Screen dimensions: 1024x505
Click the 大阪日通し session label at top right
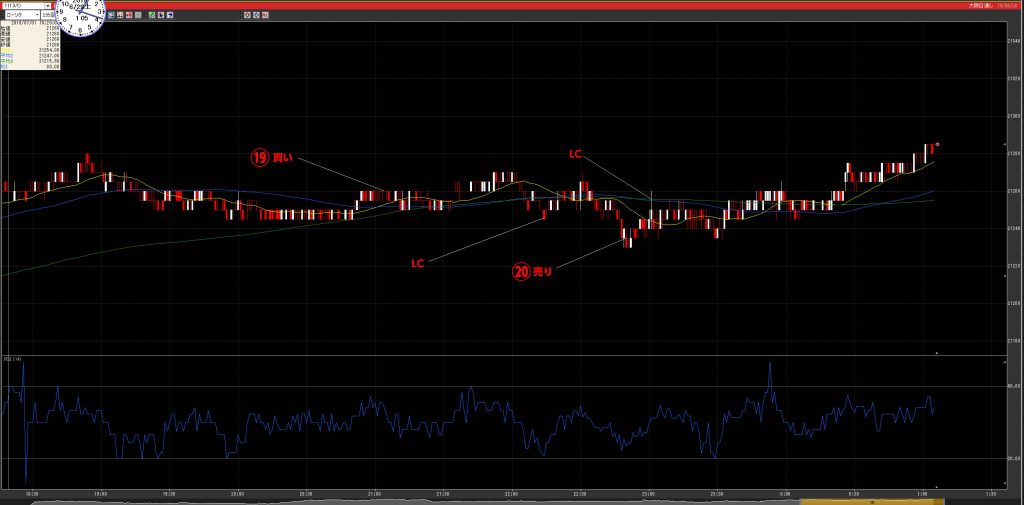click(980, 5)
